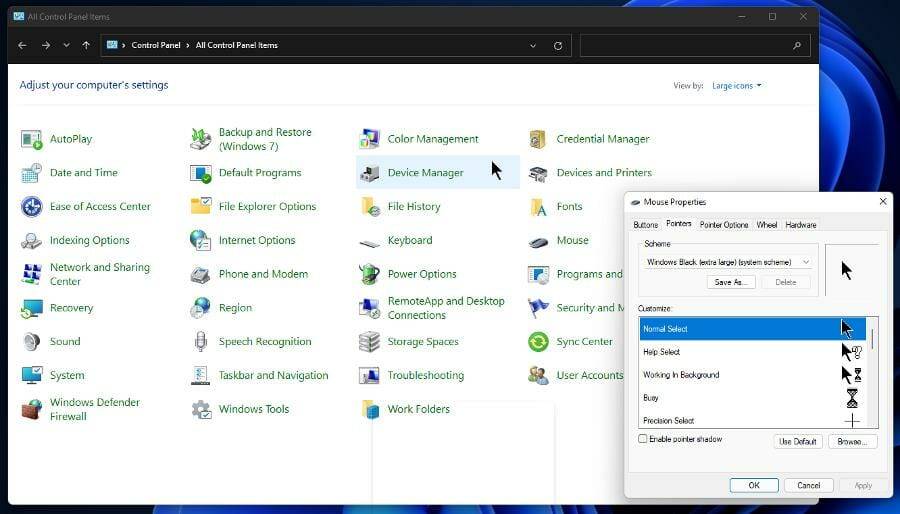900x514 pixels.
Task: Open the Sync Center icon
Action: pyautogui.click(x=538, y=342)
